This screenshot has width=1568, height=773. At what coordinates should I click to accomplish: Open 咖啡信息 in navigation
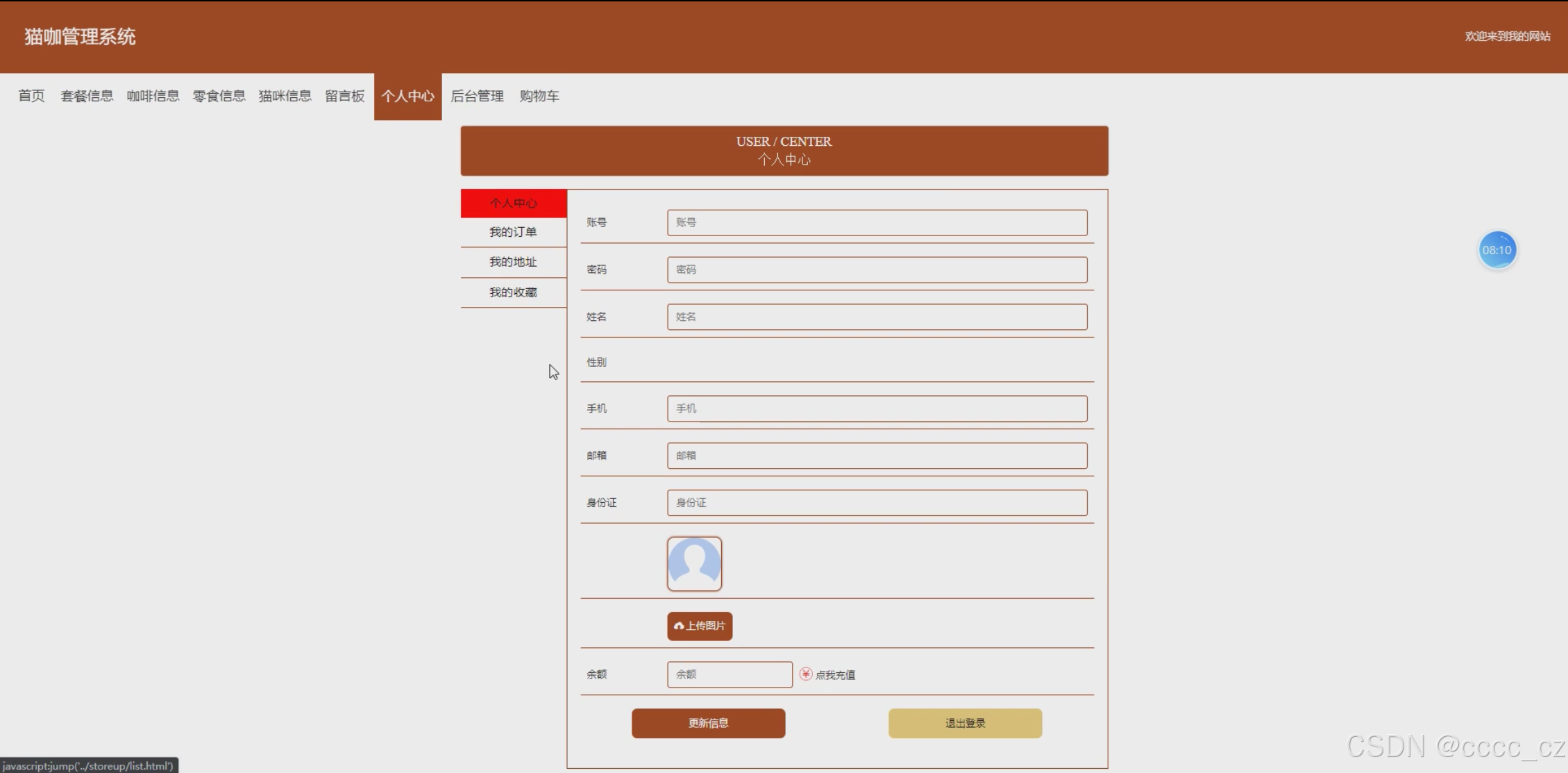(x=153, y=96)
